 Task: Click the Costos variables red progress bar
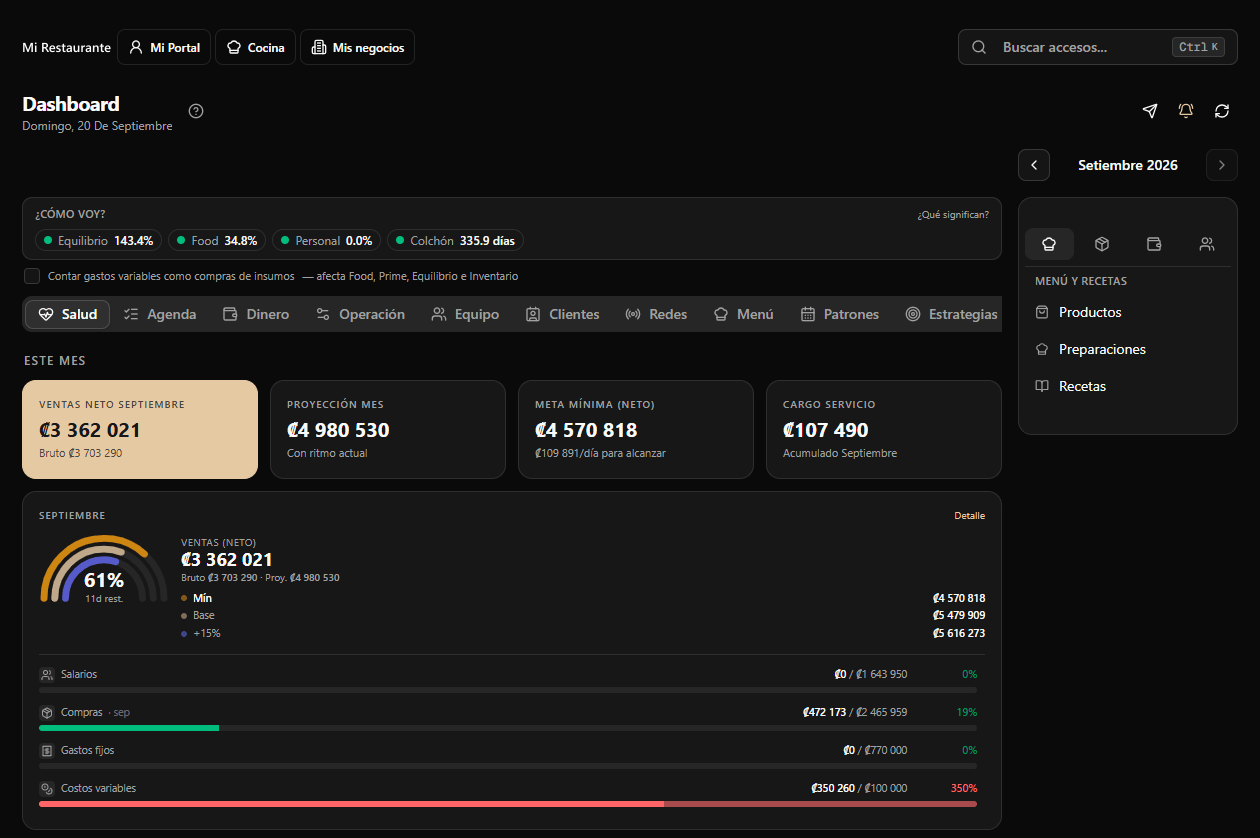point(508,804)
